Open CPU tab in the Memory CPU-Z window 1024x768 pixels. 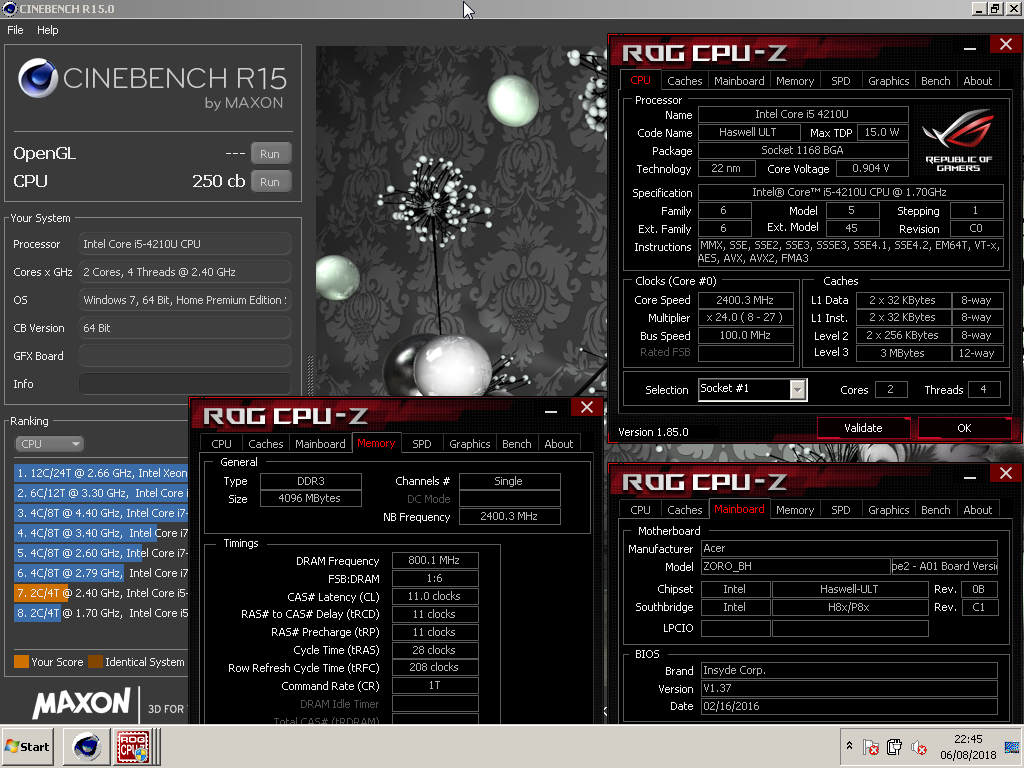point(221,444)
